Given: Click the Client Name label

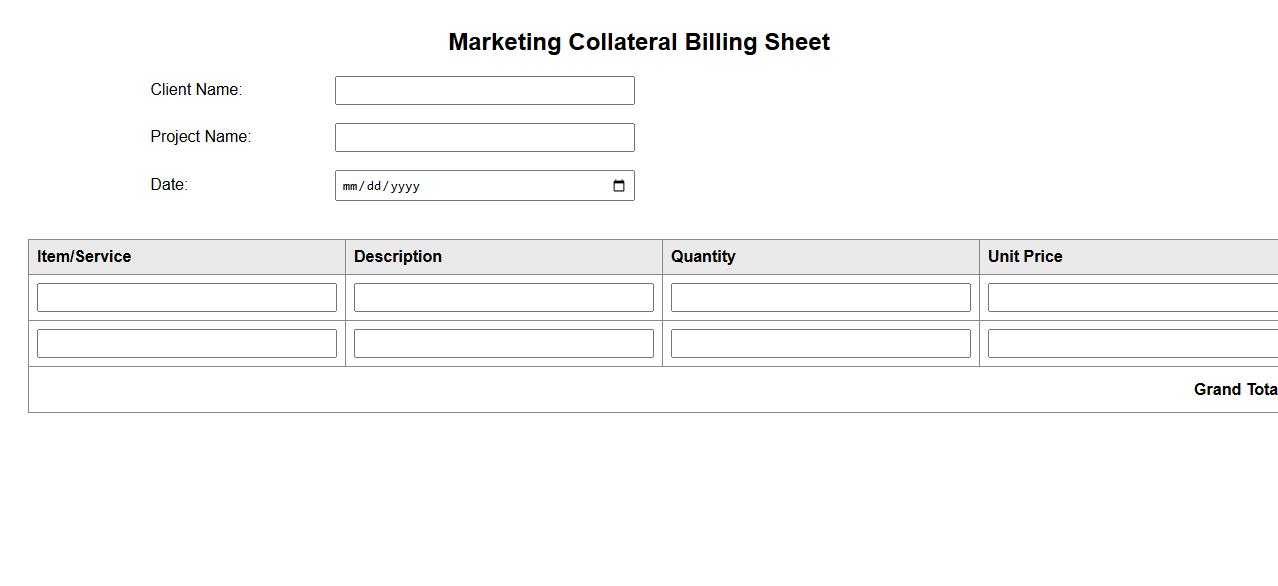Looking at the screenshot, I should point(196,90).
